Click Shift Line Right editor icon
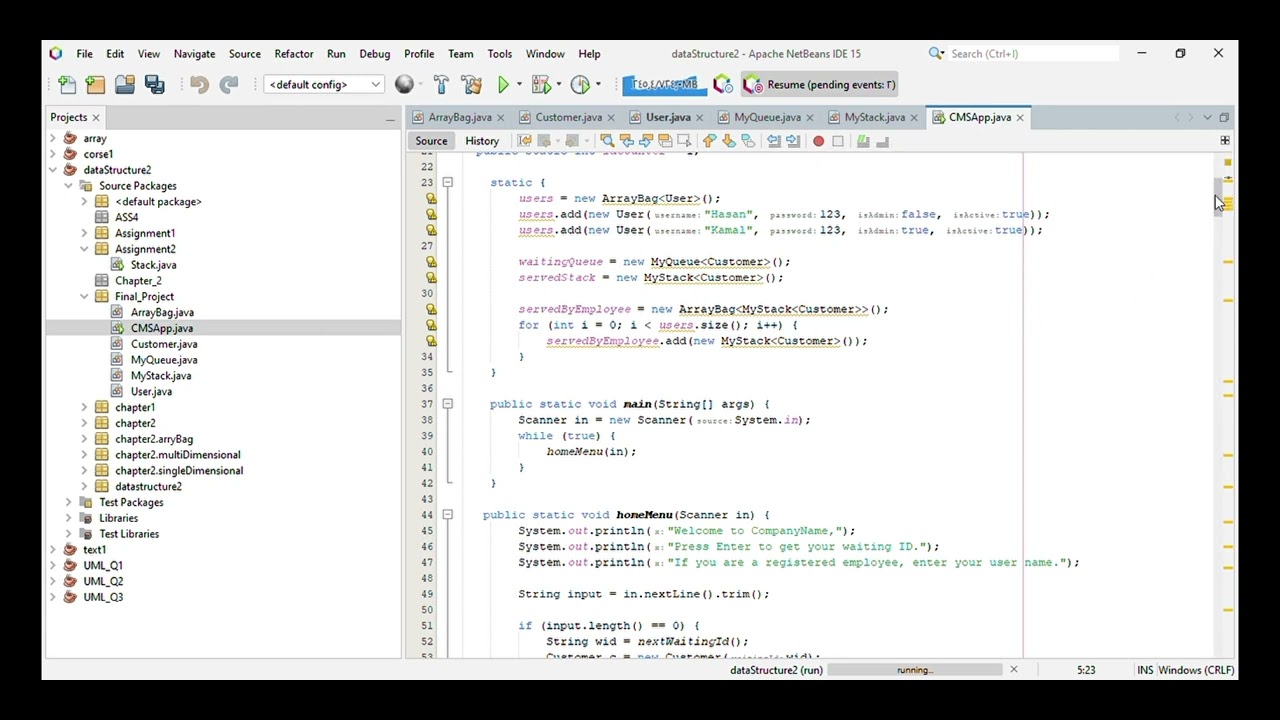The width and height of the screenshot is (1280, 720). pyautogui.click(x=793, y=141)
